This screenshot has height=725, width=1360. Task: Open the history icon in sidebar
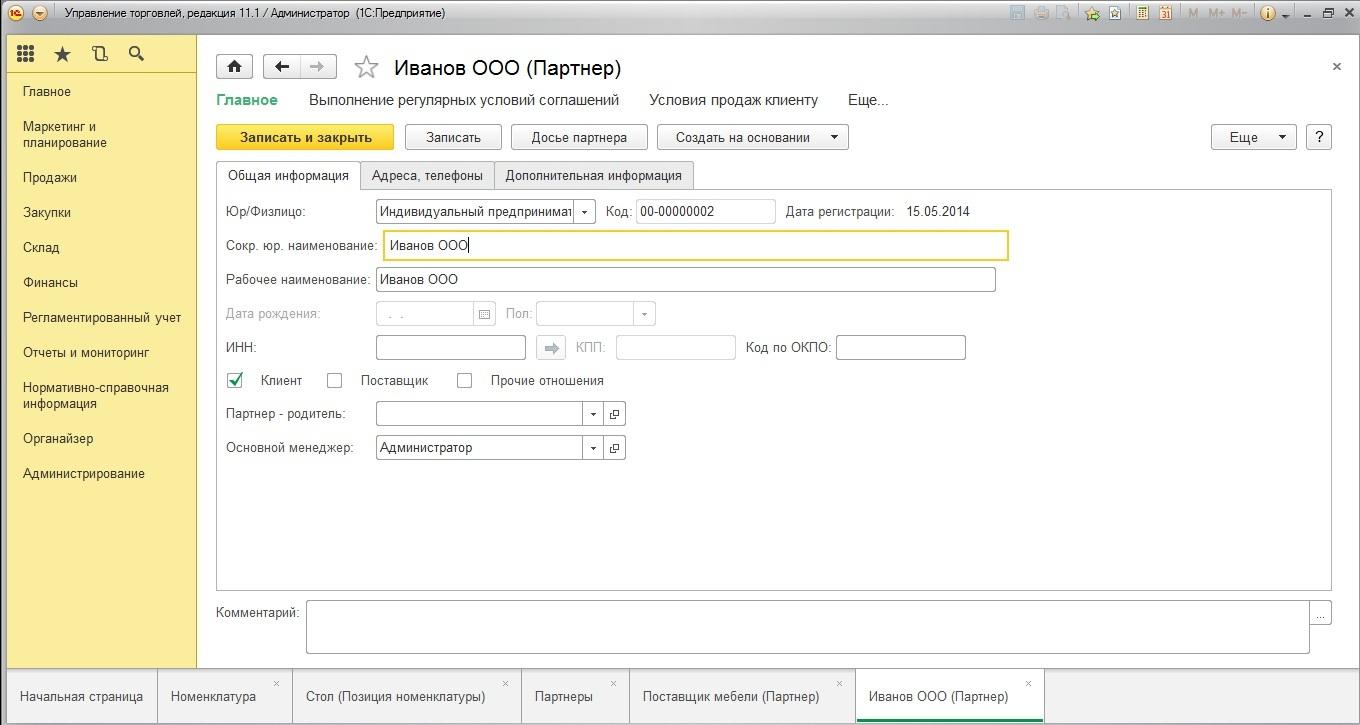[x=99, y=54]
